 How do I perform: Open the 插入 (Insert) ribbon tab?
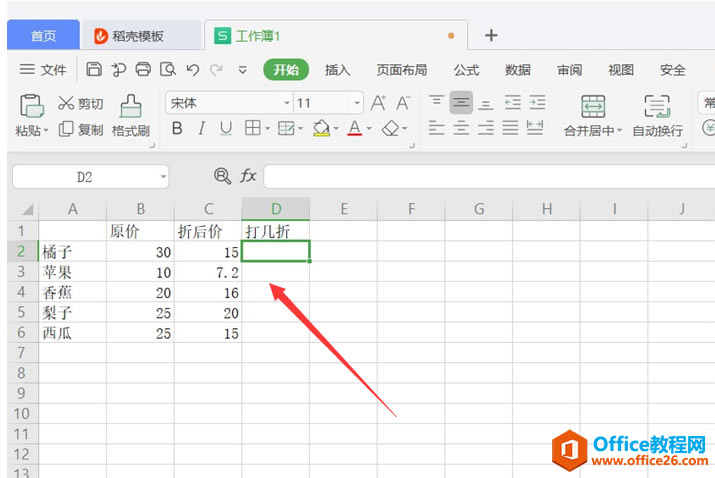(337, 70)
